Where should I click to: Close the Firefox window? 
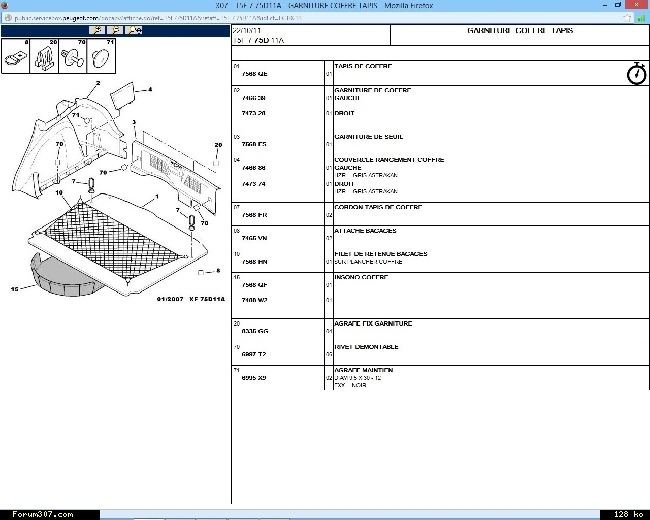[x=637, y=5]
